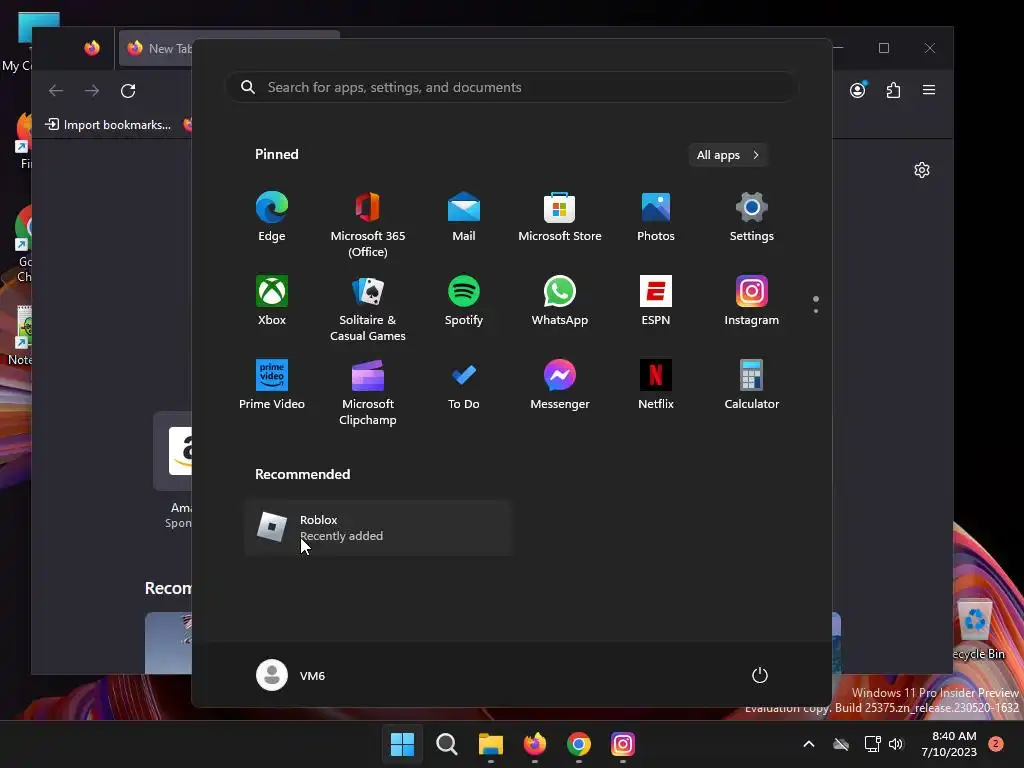Open Firefox View pinned tab icon
The height and width of the screenshot is (768, 1024).
[92, 48]
